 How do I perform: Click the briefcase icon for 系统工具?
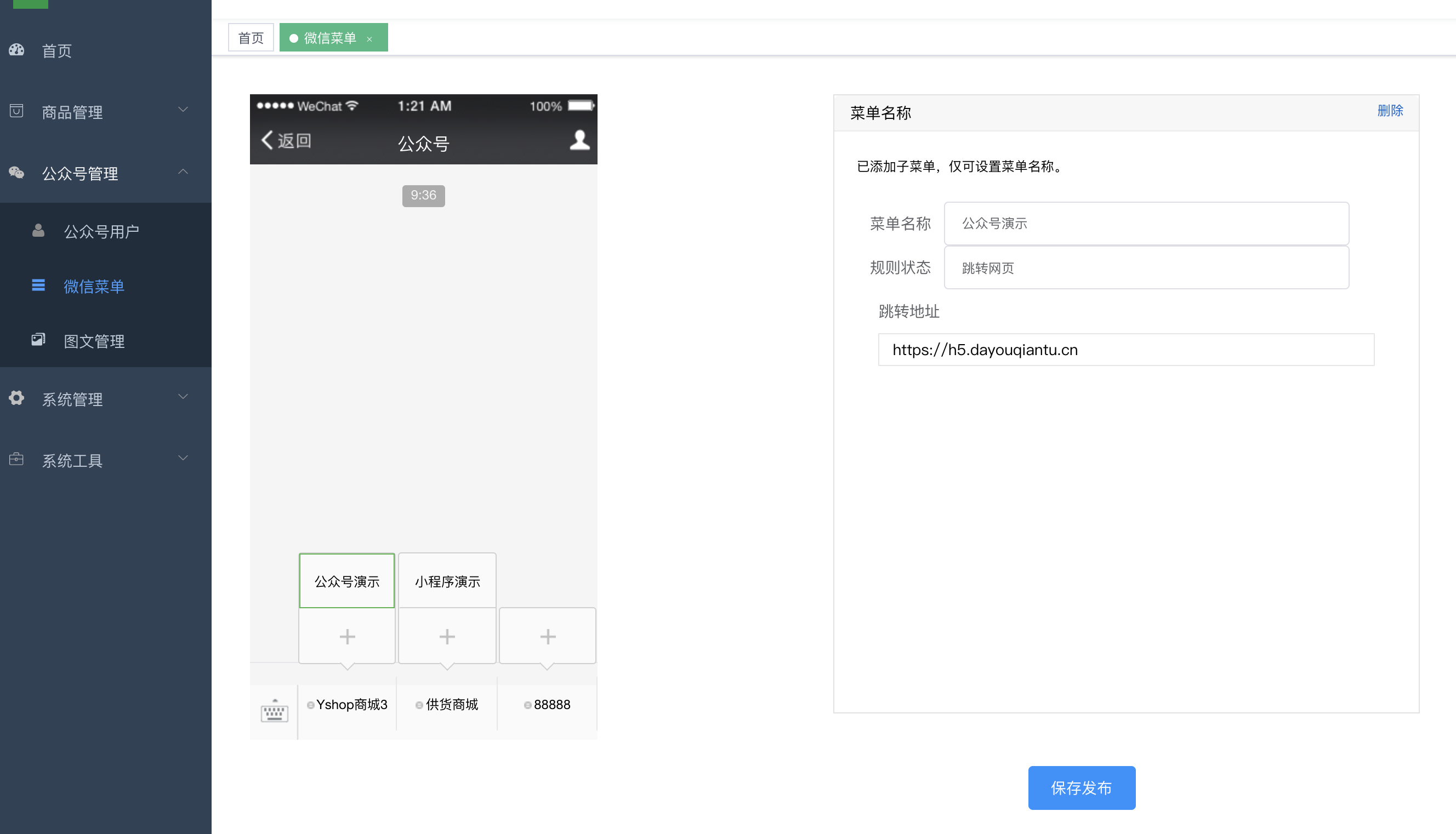(16, 459)
